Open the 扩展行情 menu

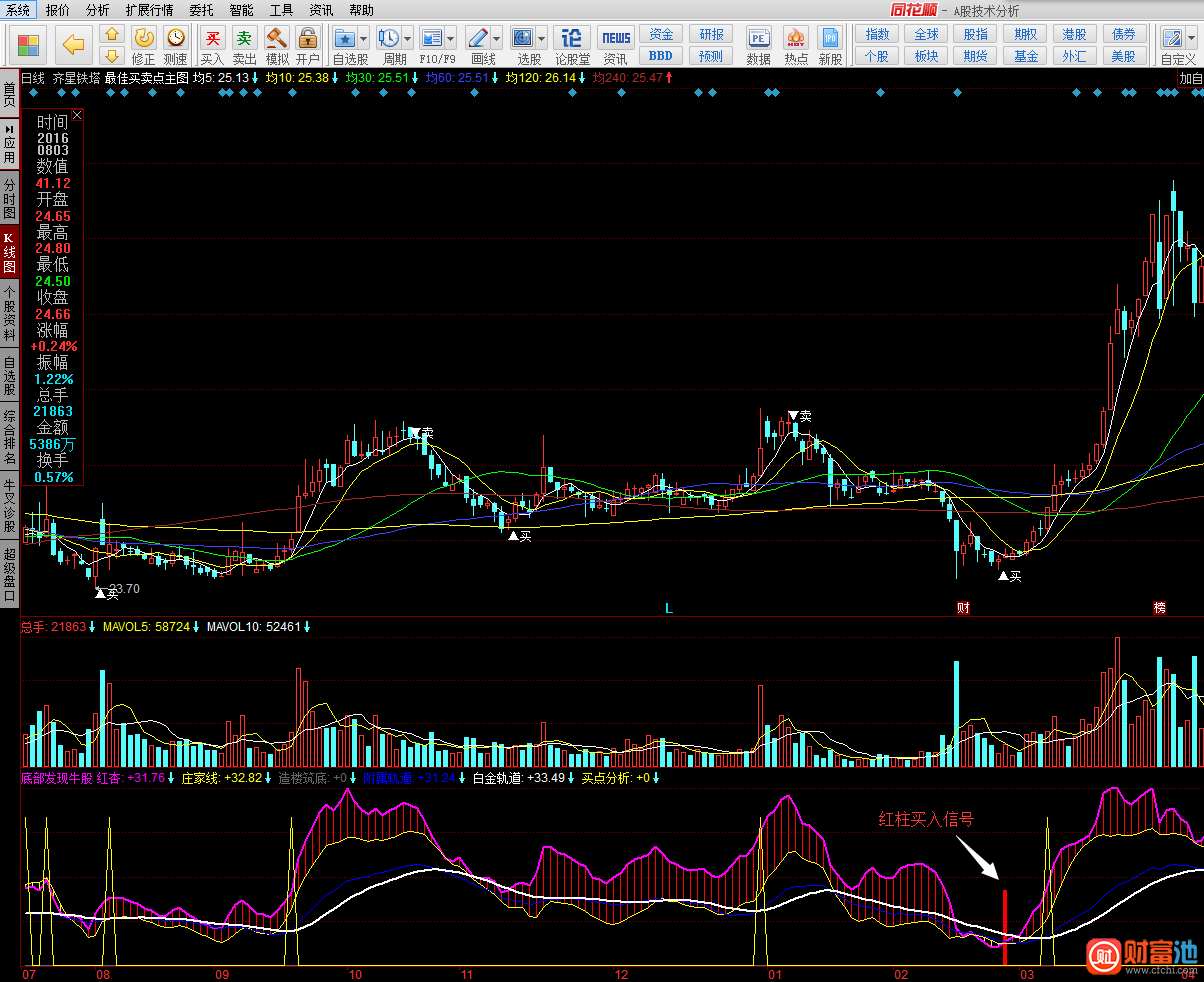(149, 10)
